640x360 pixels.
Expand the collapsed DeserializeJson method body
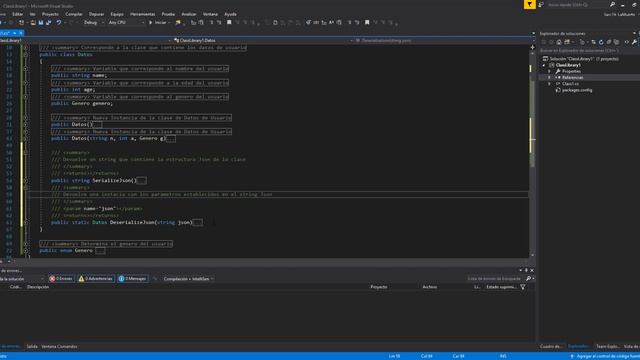[198, 222]
